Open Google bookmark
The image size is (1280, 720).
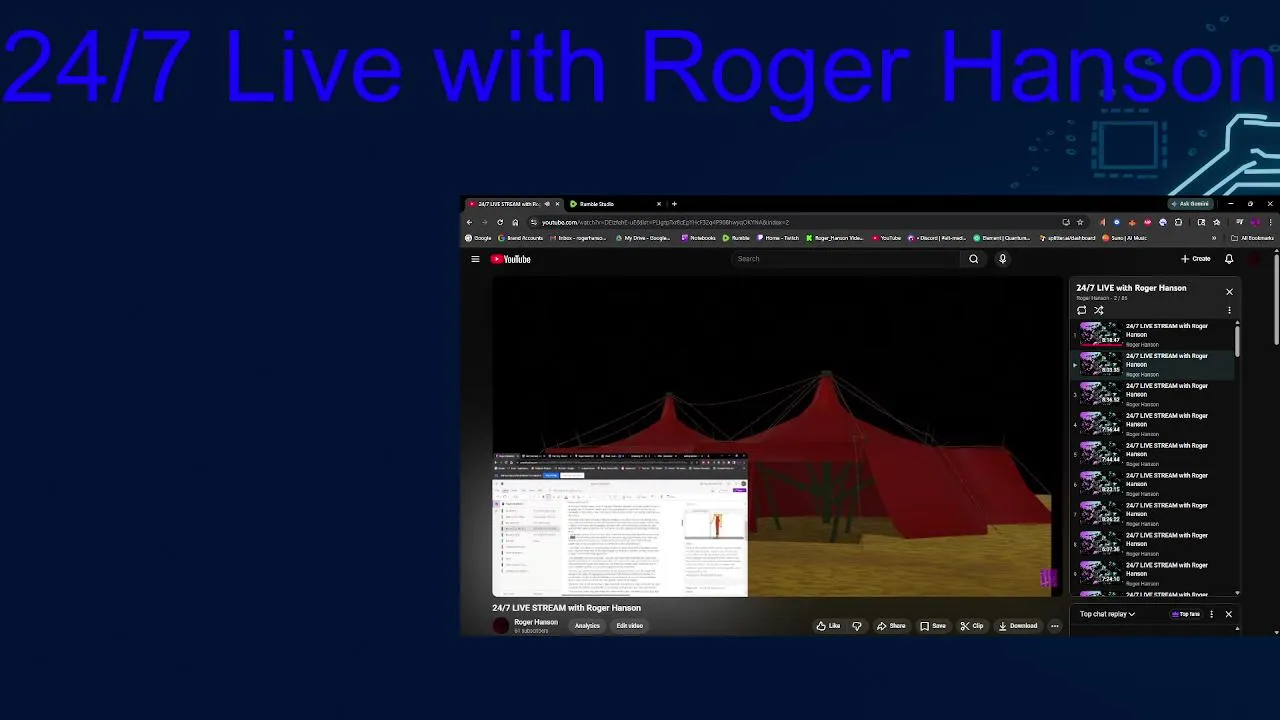(x=479, y=238)
